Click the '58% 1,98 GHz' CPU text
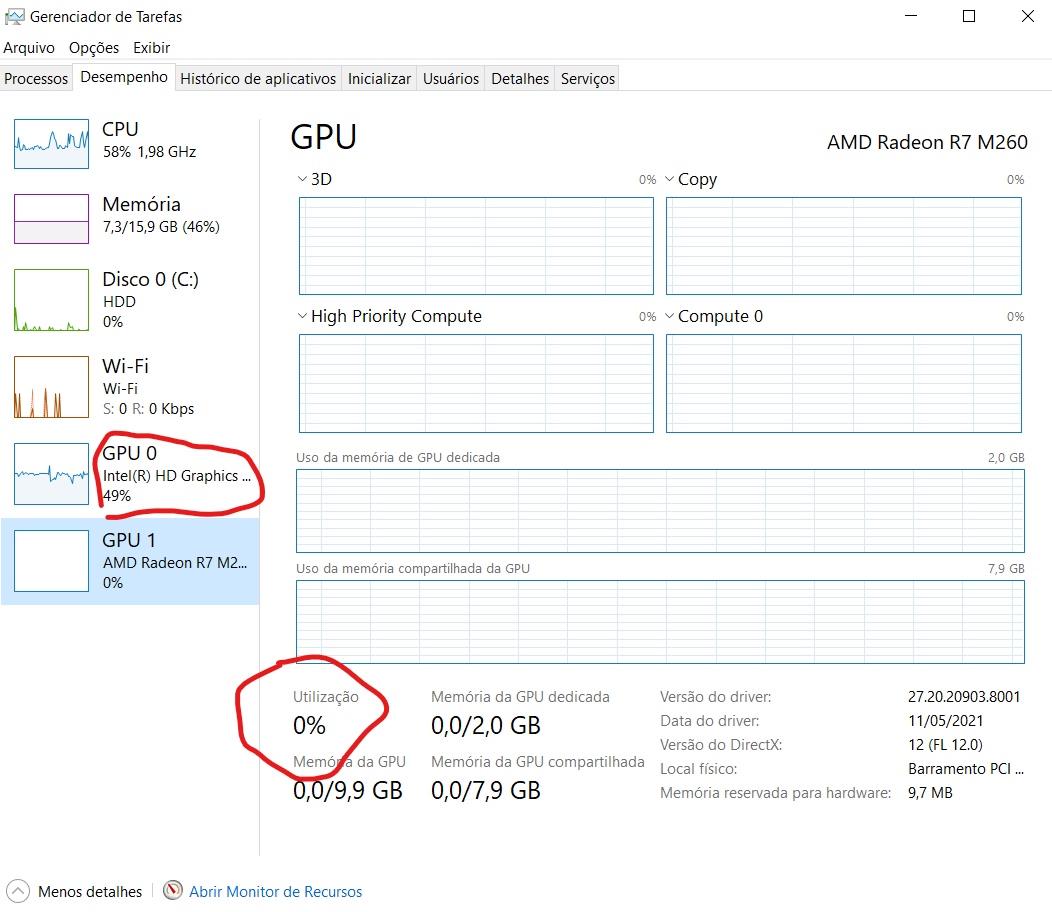 150,152
